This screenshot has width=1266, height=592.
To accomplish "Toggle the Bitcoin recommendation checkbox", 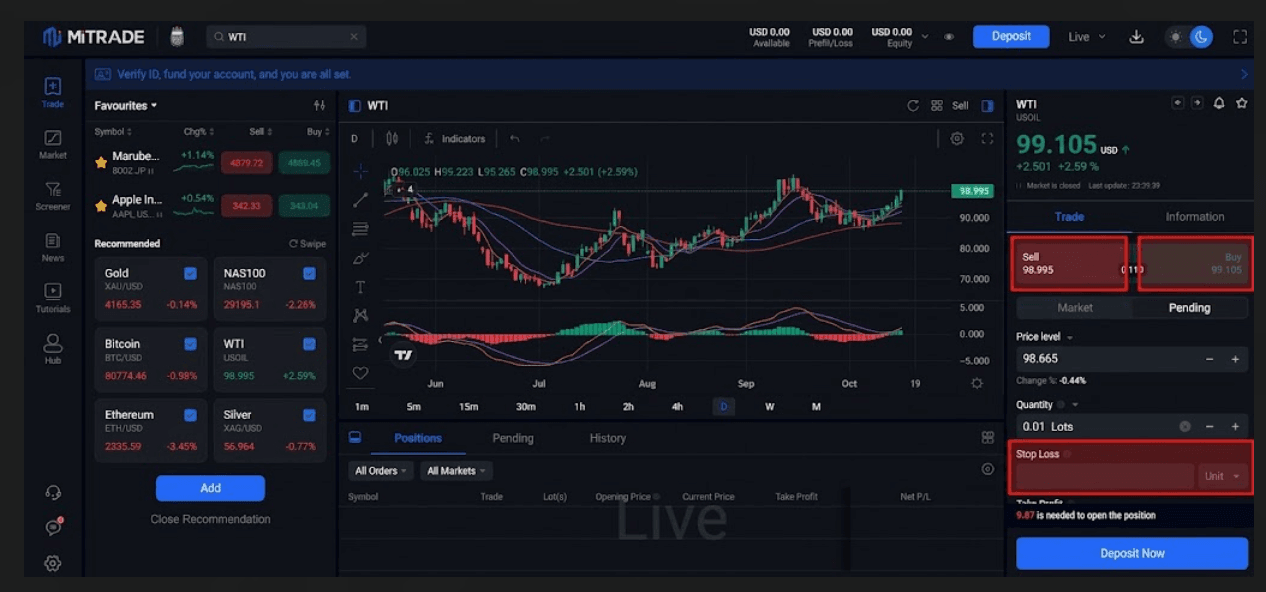I will 190,344.
